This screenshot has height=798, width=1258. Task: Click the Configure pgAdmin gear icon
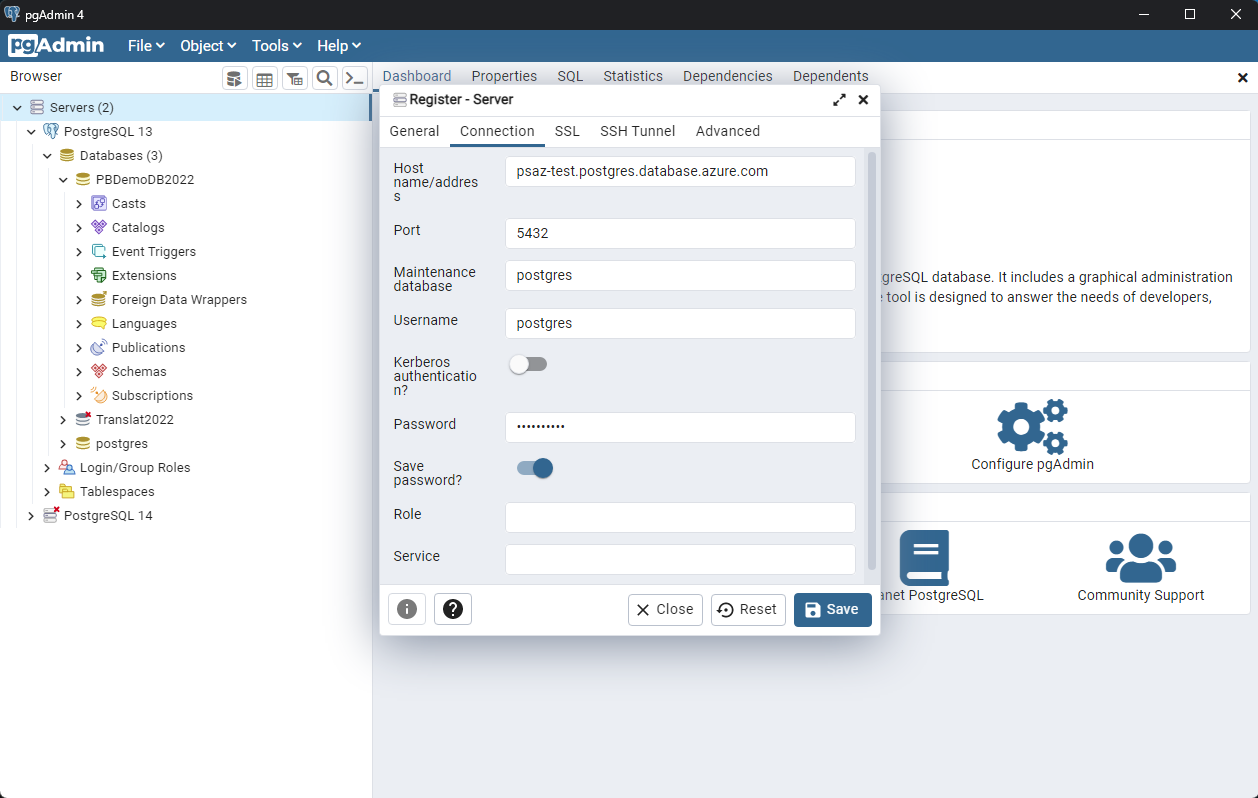click(1032, 425)
